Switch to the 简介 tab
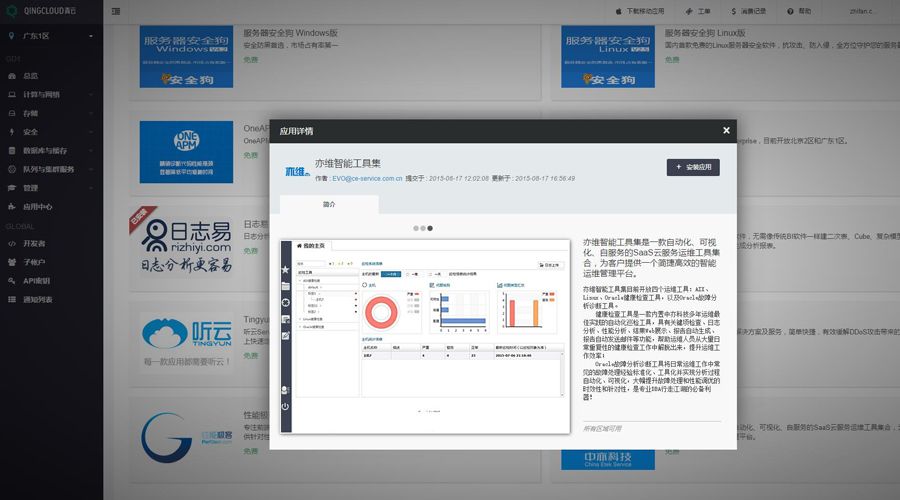 329,203
